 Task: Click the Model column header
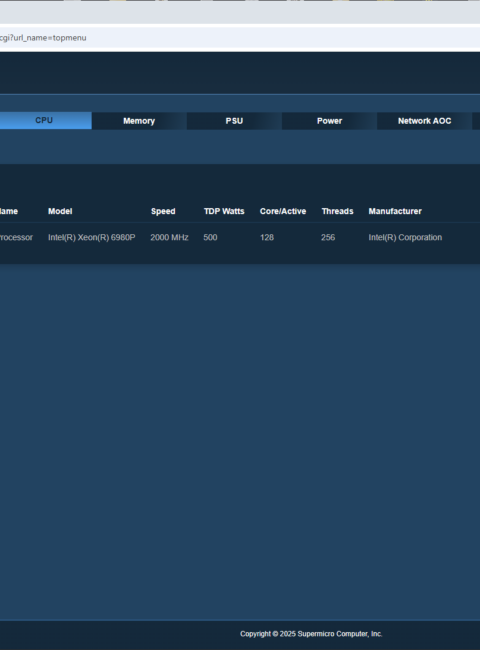(x=60, y=211)
